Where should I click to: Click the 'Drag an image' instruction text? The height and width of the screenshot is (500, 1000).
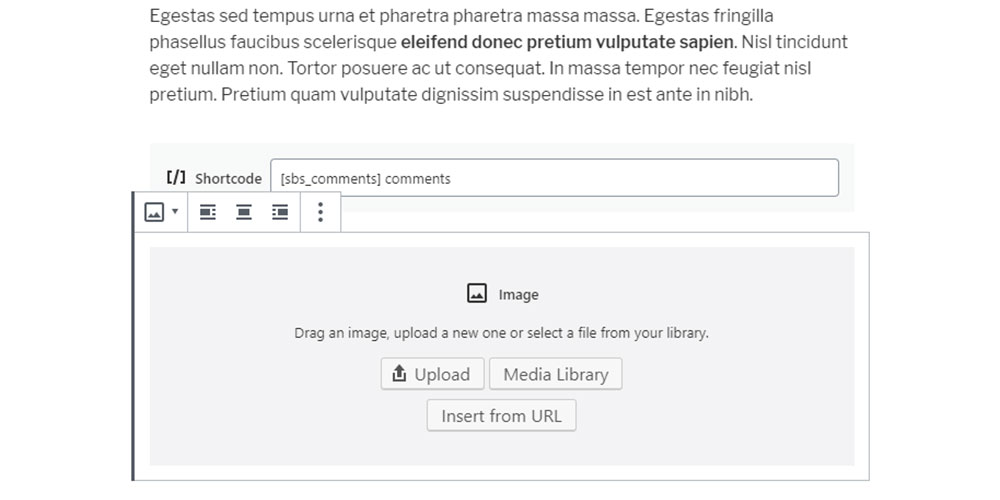[x=501, y=333]
